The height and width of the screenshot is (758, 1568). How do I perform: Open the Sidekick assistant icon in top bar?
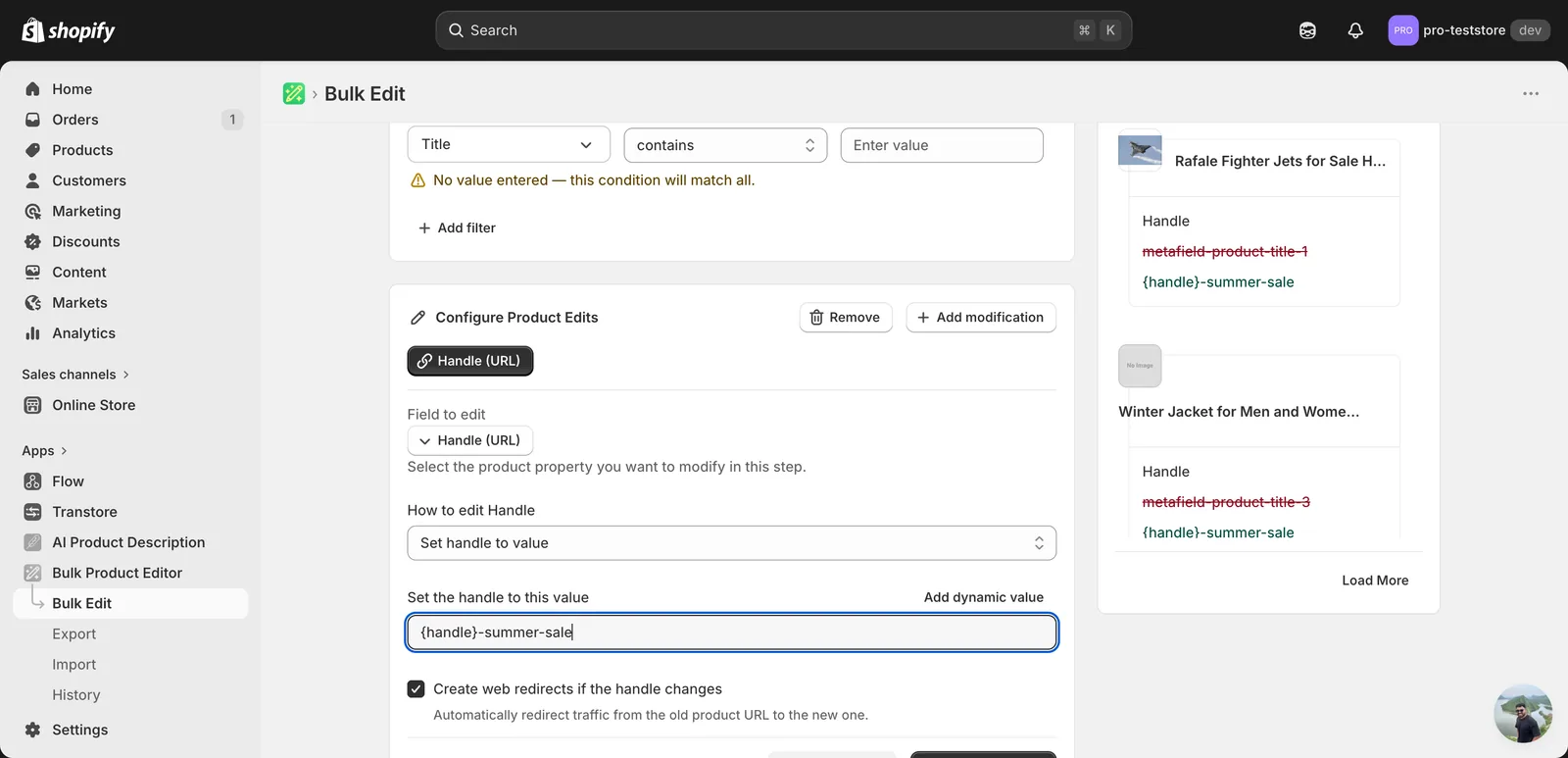coord(1307,30)
